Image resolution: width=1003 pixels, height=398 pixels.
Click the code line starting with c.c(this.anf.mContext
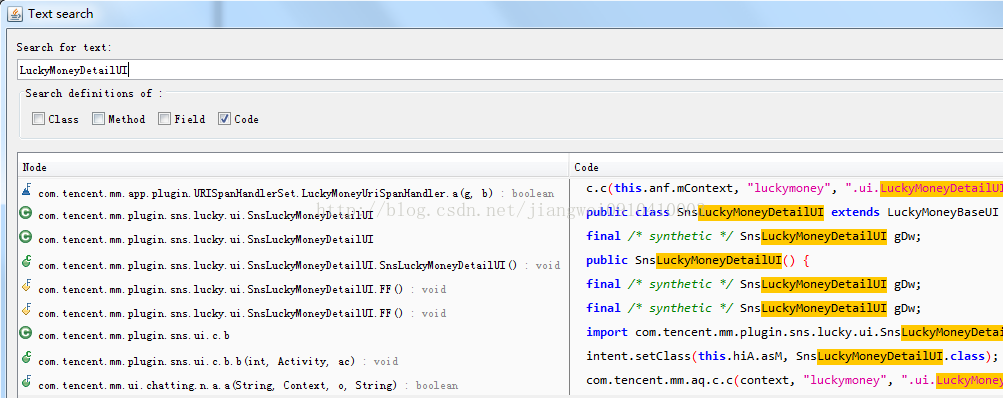[x=794, y=188]
